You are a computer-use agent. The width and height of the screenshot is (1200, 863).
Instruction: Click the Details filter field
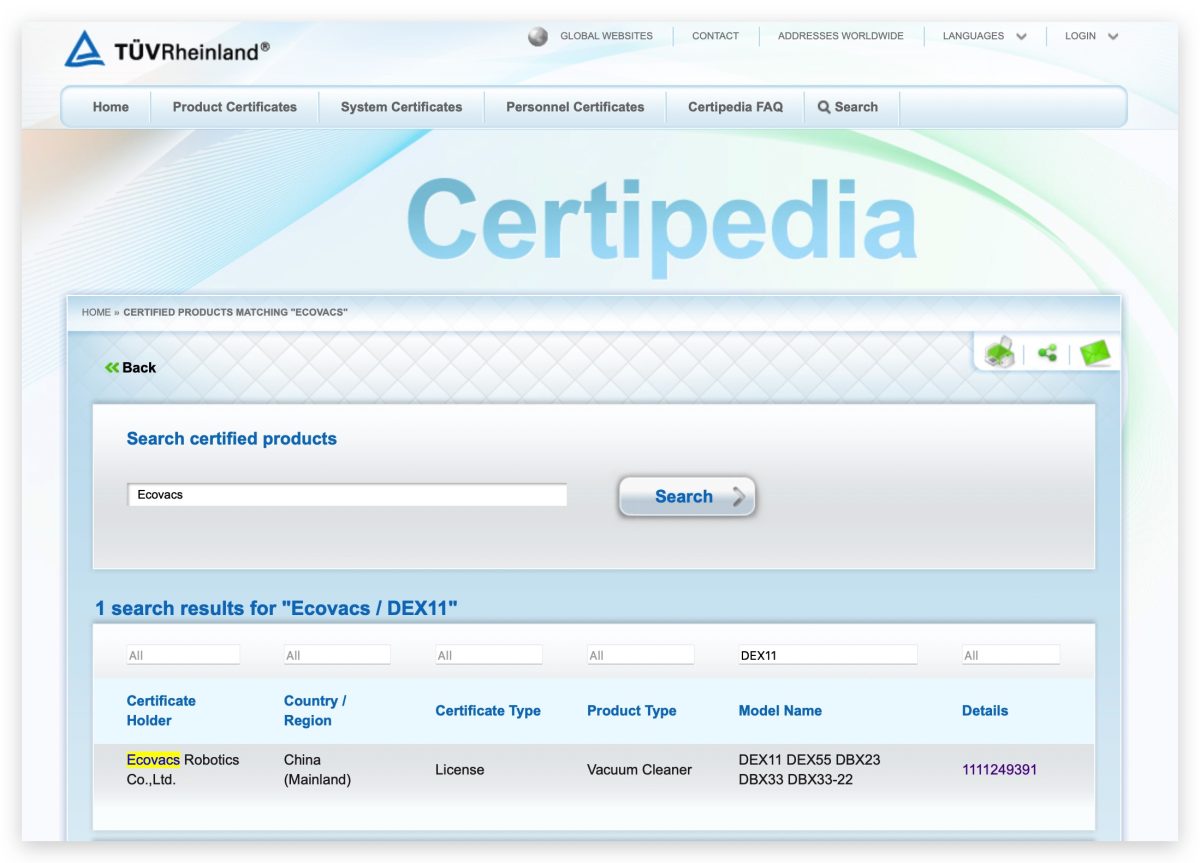coord(1010,655)
